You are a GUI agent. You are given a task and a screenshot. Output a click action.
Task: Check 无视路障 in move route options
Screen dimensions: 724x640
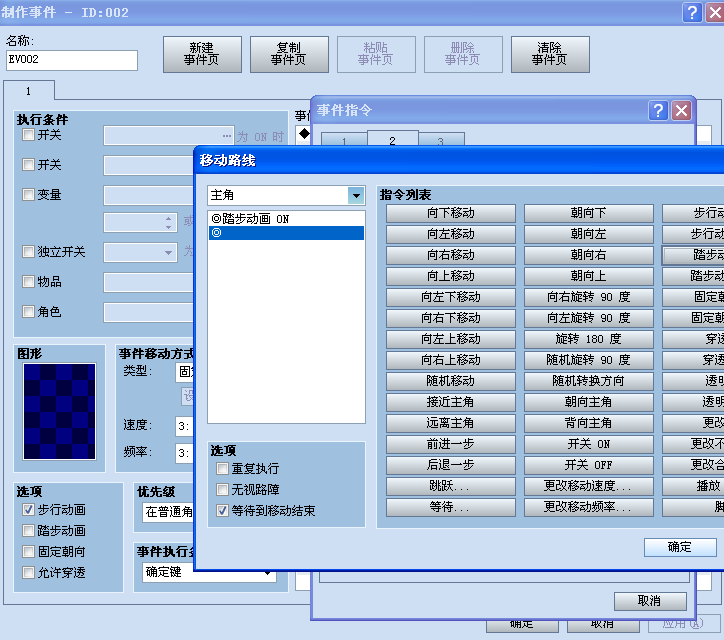[x=222, y=489]
